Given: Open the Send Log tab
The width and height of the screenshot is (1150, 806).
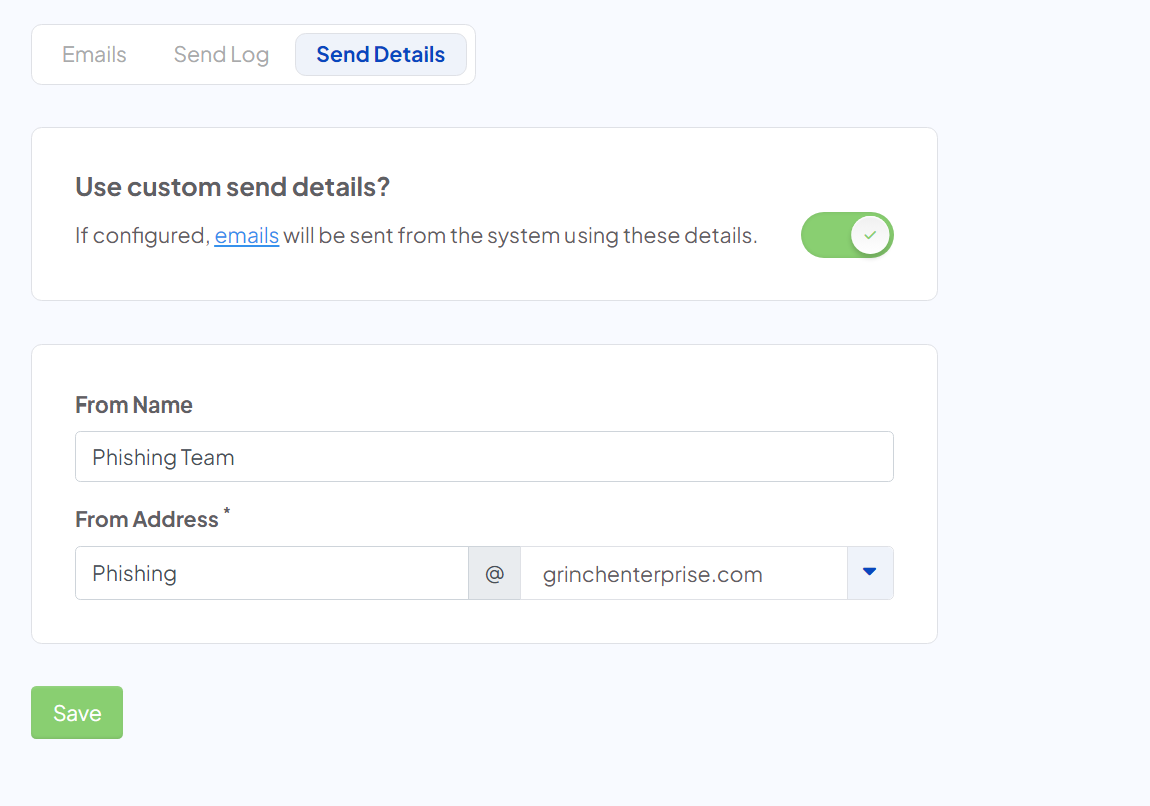Looking at the screenshot, I should click(x=220, y=54).
